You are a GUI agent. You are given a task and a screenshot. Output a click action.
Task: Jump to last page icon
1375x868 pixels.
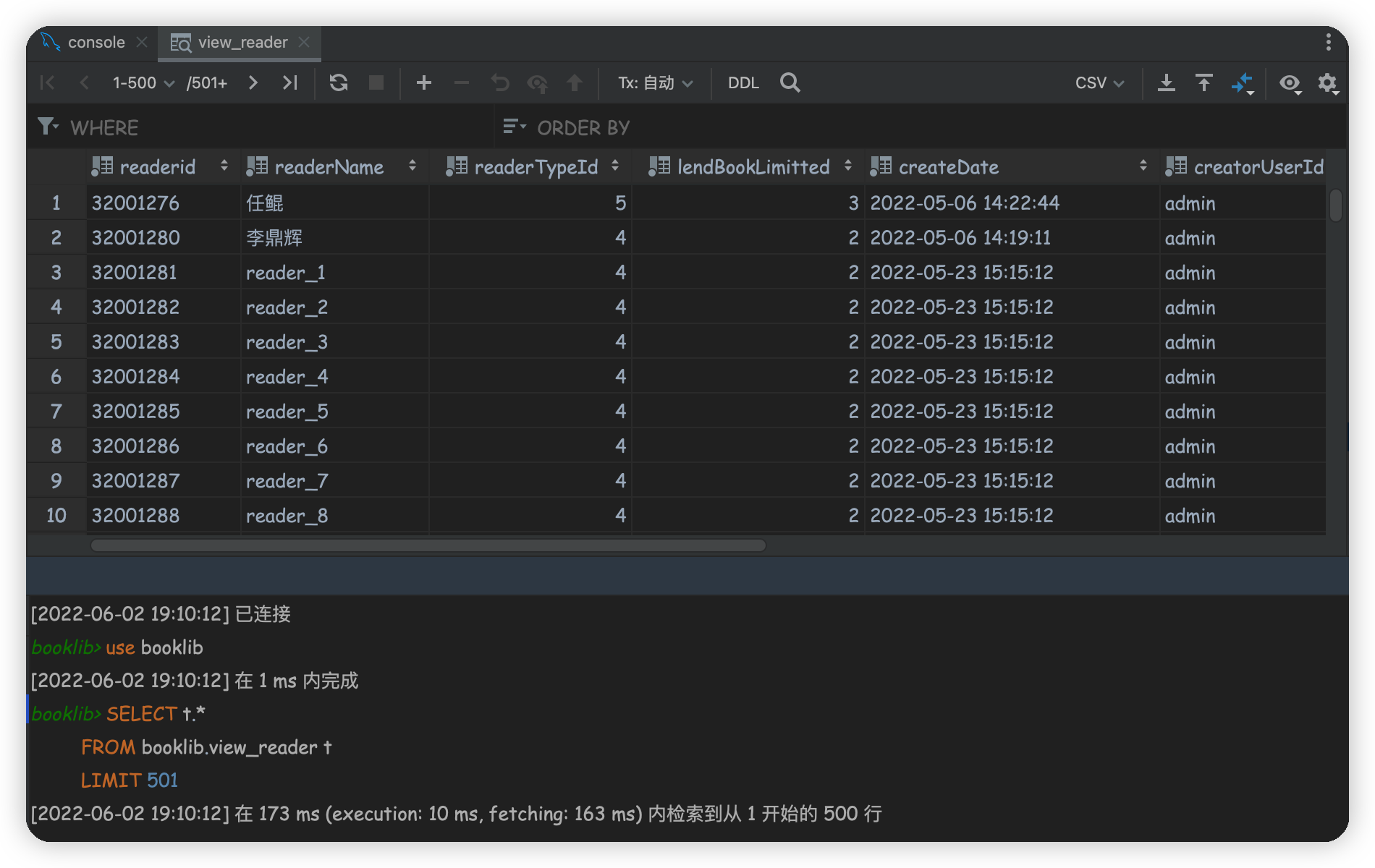(x=290, y=82)
